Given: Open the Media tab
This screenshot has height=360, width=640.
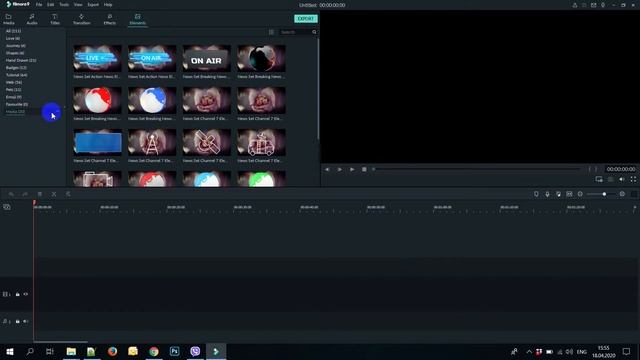Looking at the screenshot, I should click(9, 19).
